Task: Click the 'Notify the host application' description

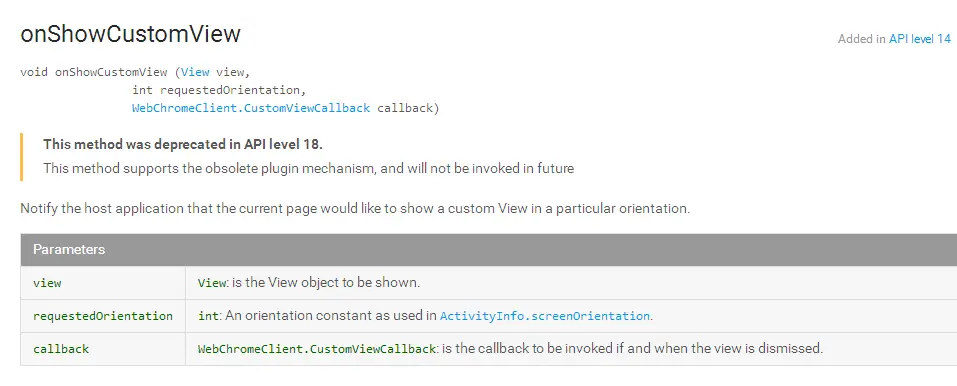Action: click(355, 208)
